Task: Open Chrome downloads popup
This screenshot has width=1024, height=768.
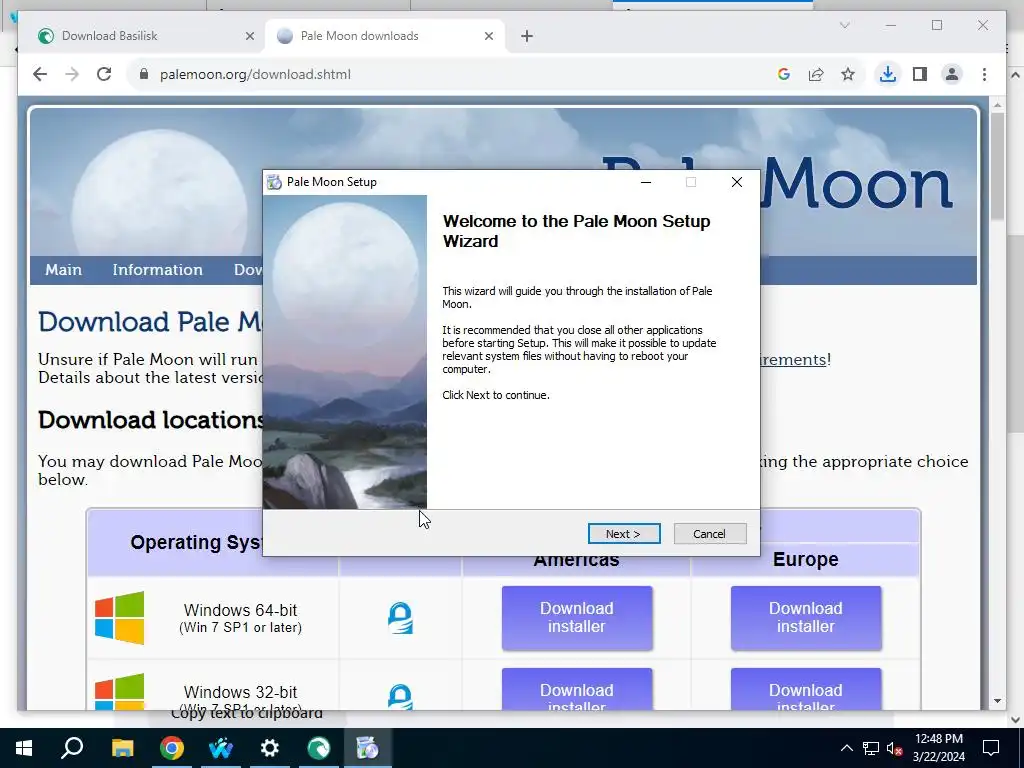Action: coord(888,74)
